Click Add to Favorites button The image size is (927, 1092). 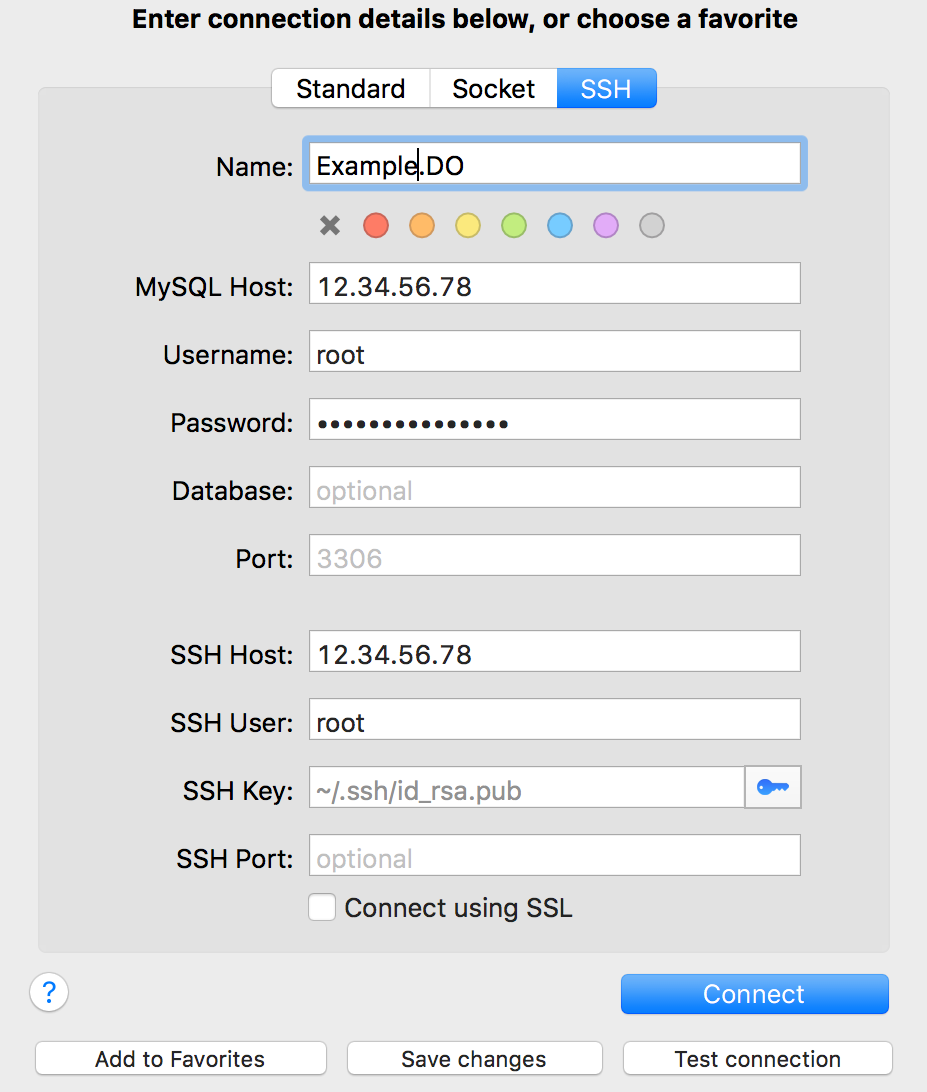tap(180, 1059)
